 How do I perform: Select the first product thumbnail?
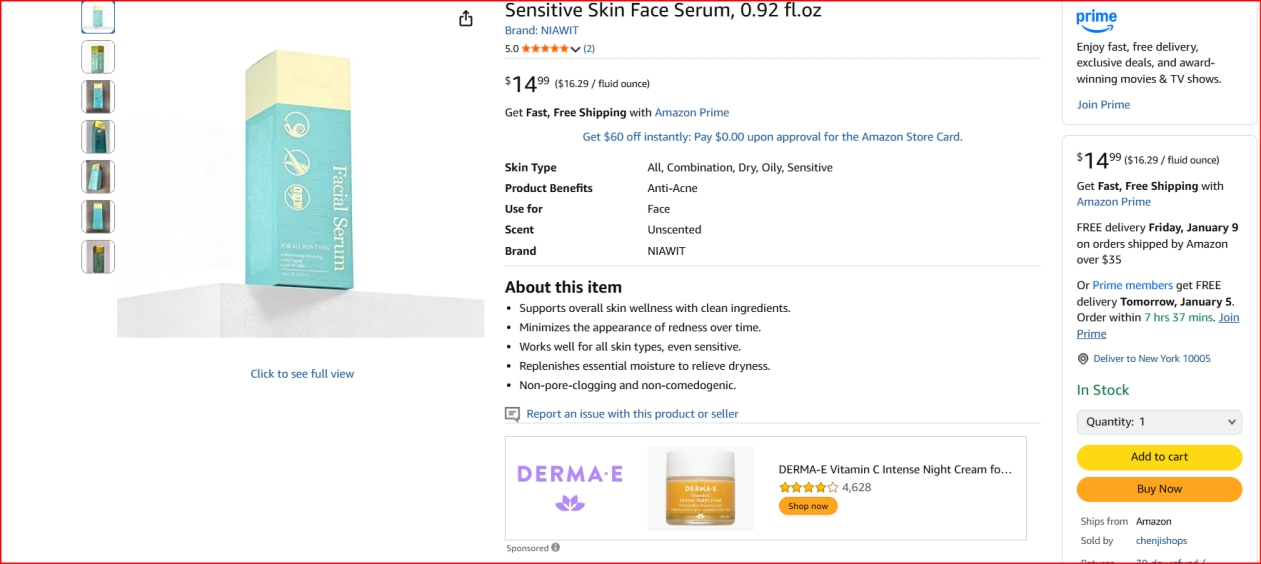tap(98, 17)
